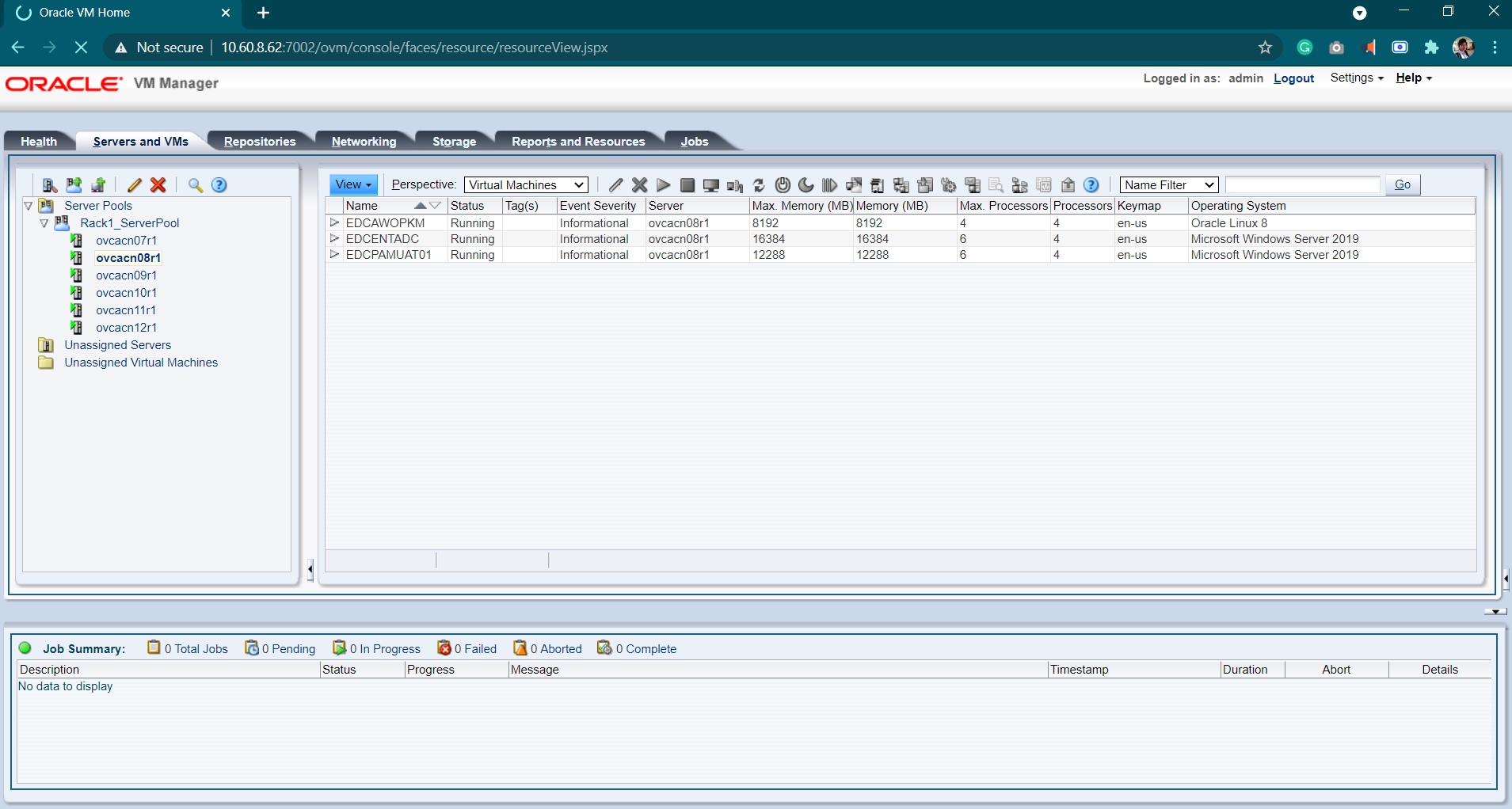The width and height of the screenshot is (1512, 809).
Task: Switch to the Health tab
Action: 39,141
